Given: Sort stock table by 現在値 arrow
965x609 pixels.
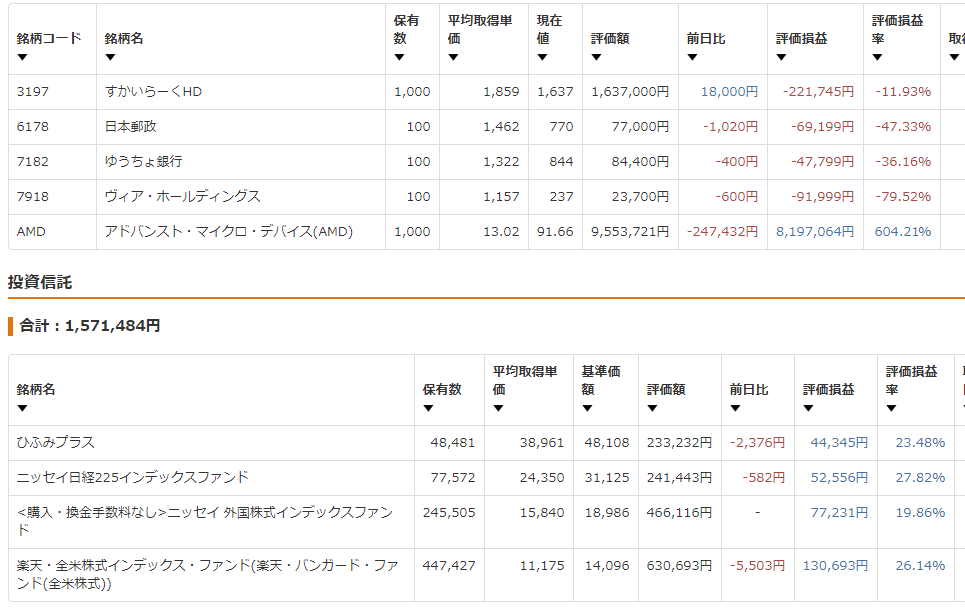Looking at the screenshot, I should 542,57.
